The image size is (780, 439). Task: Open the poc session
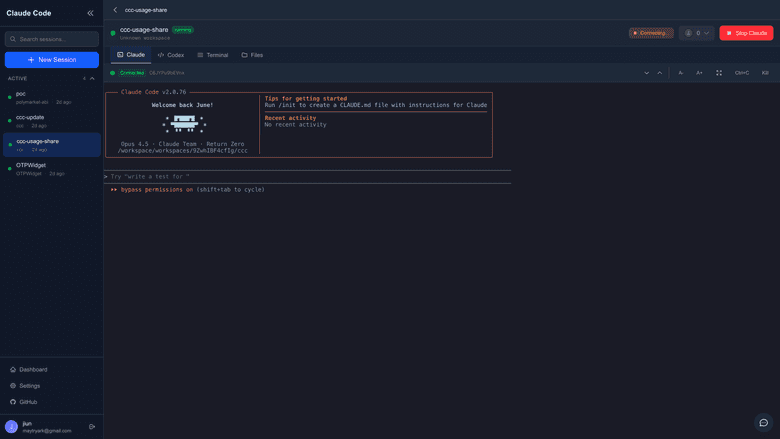(52, 97)
